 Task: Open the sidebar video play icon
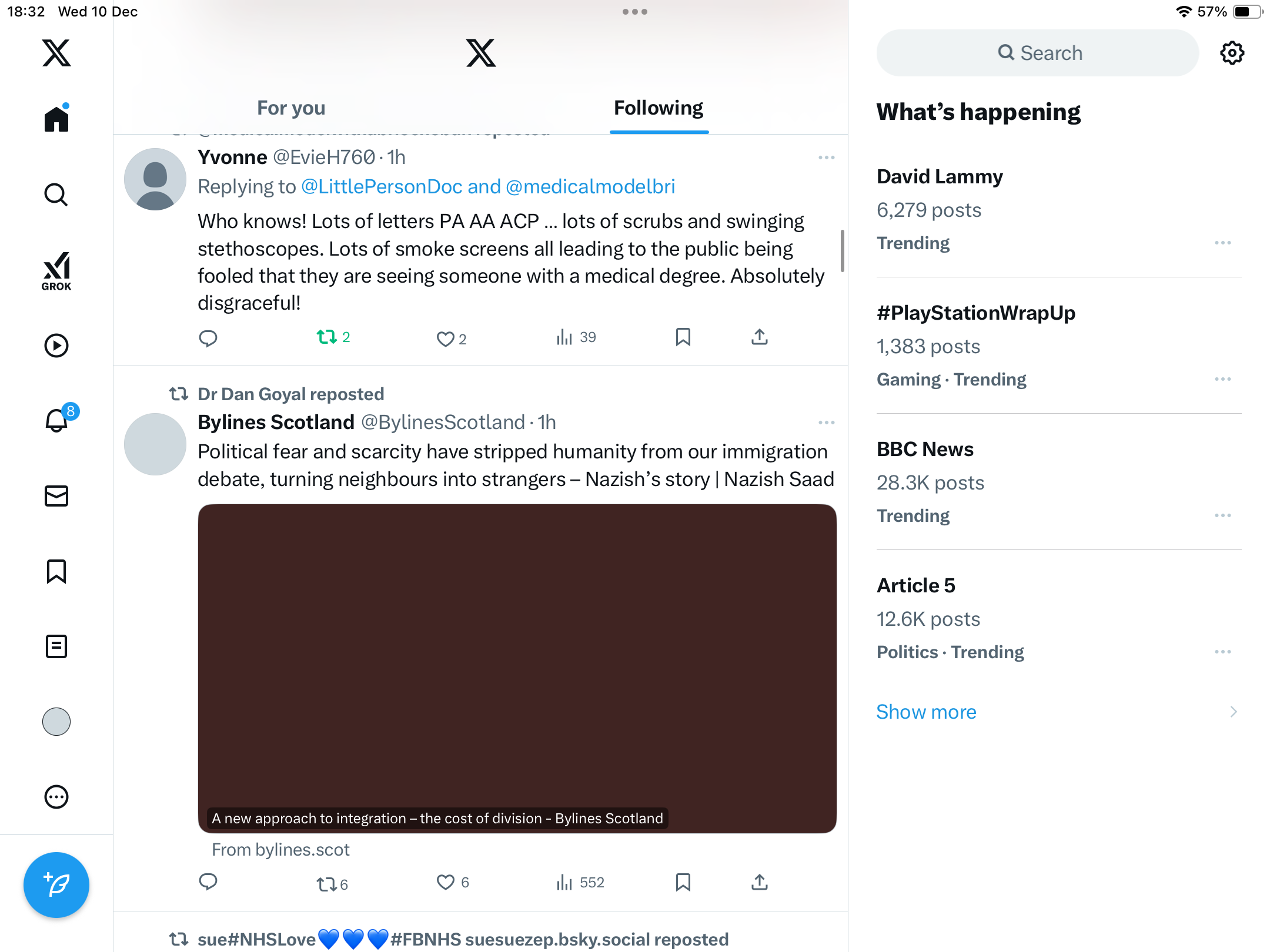56,346
